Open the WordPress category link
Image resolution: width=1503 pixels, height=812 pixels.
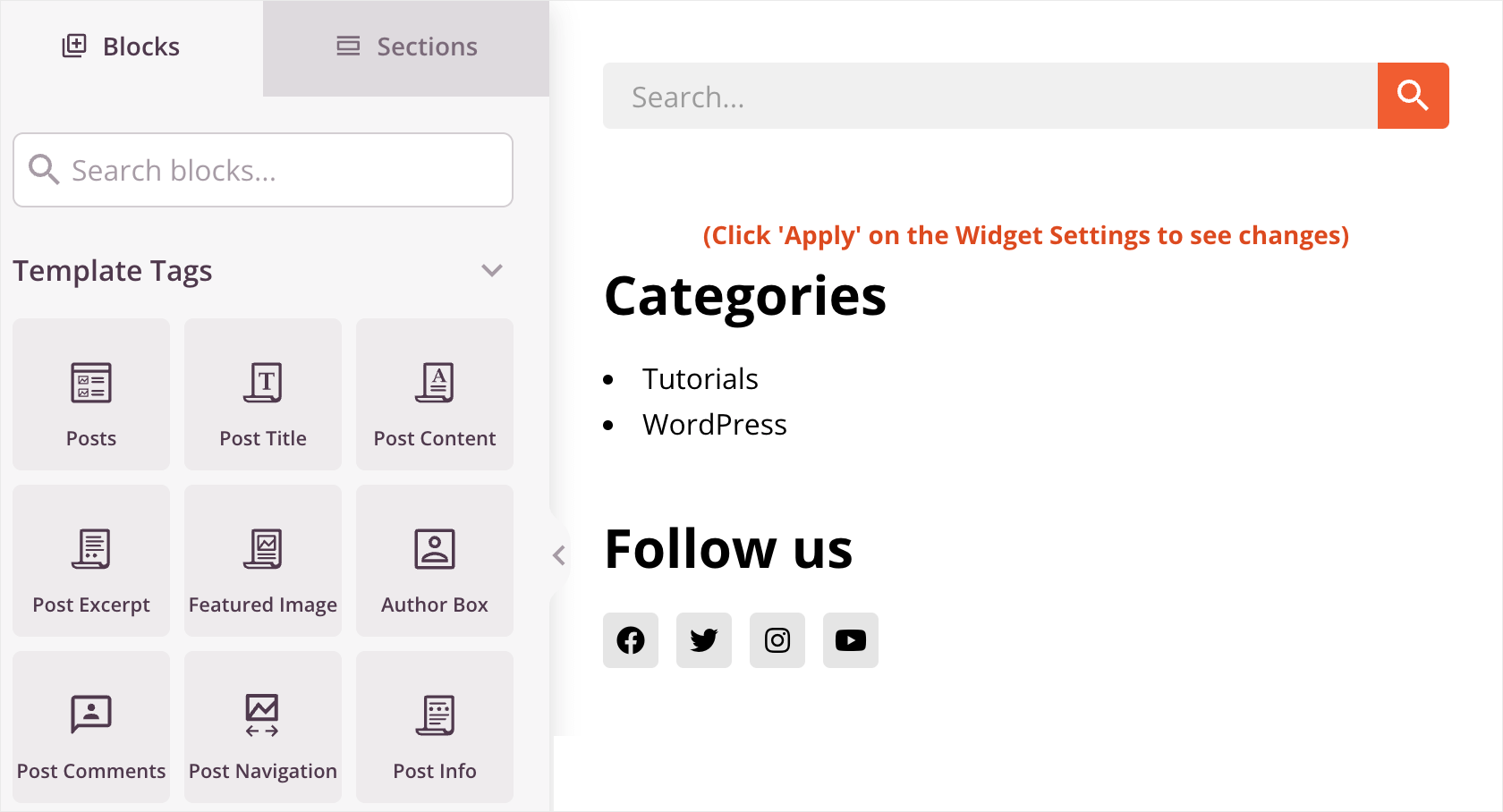[x=714, y=425]
